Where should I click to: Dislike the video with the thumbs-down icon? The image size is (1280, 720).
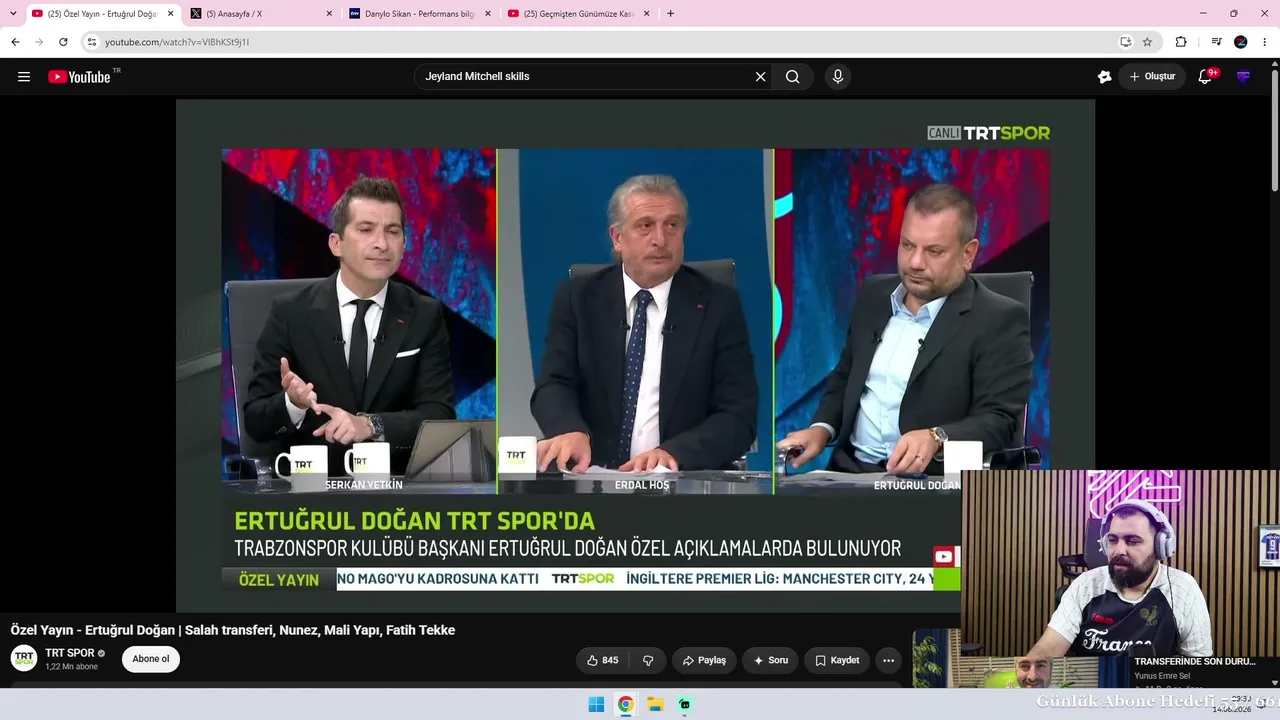pos(648,660)
